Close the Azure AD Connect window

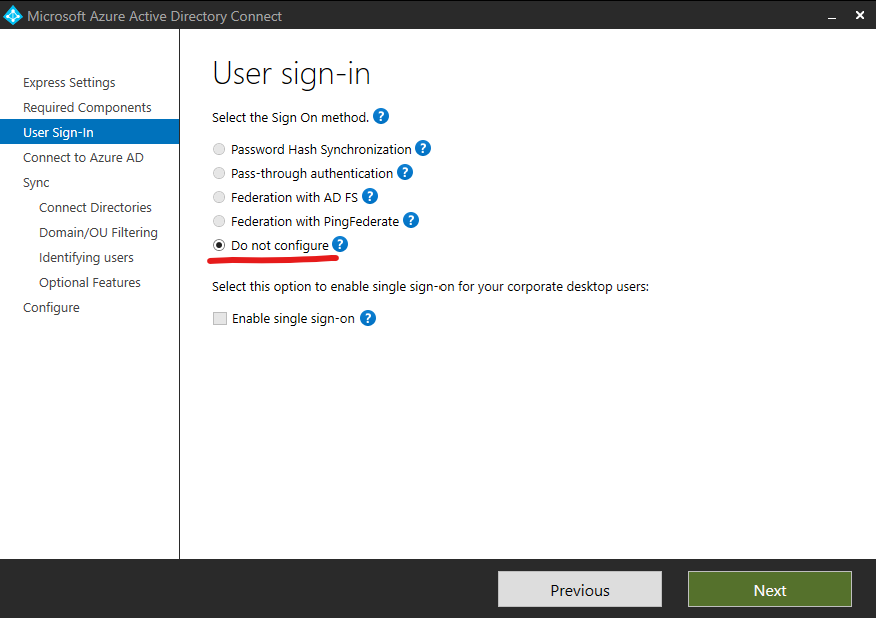[860, 15]
